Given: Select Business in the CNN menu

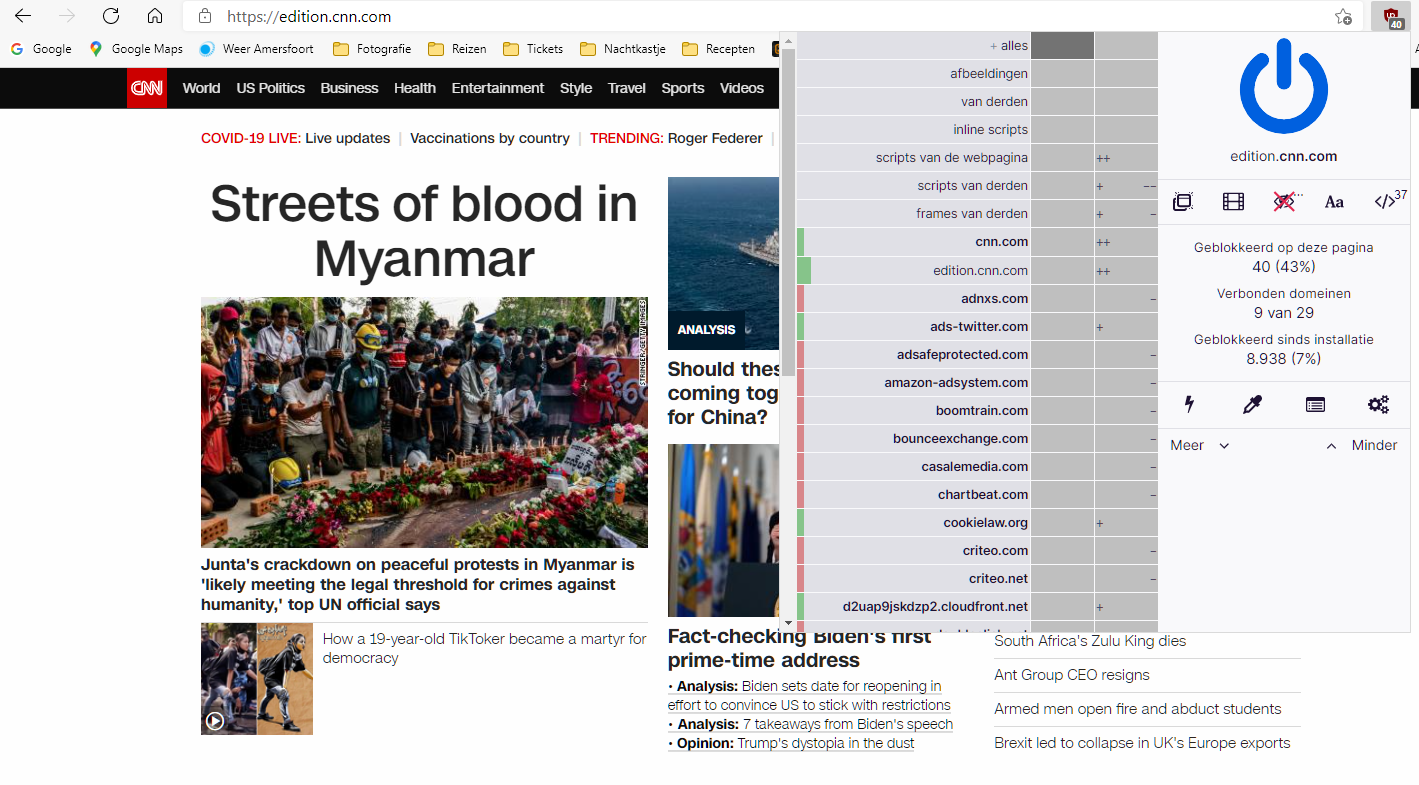Looking at the screenshot, I should (349, 88).
